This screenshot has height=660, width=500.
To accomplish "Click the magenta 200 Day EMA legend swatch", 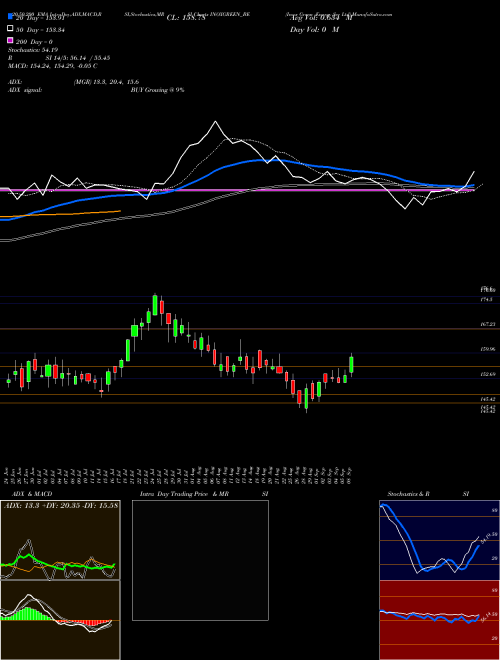I will [10, 40].
